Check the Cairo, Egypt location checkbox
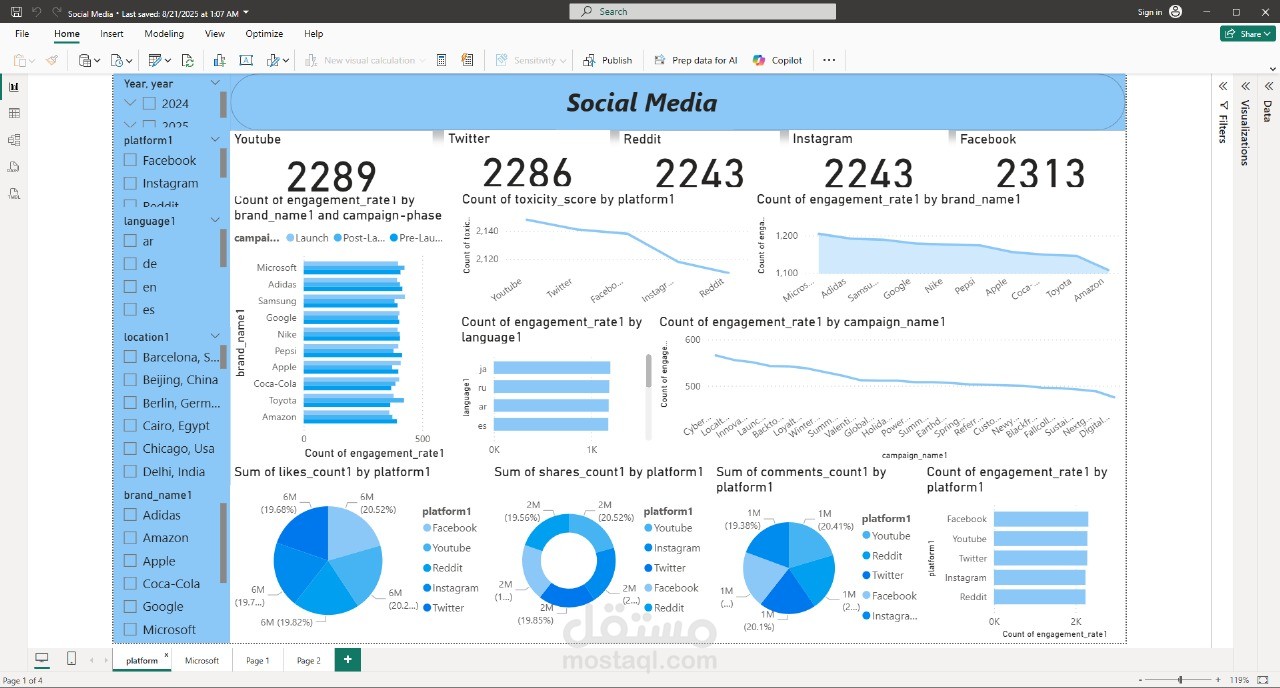Image resolution: width=1280 pixels, height=688 pixels. click(x=130, y=426)
